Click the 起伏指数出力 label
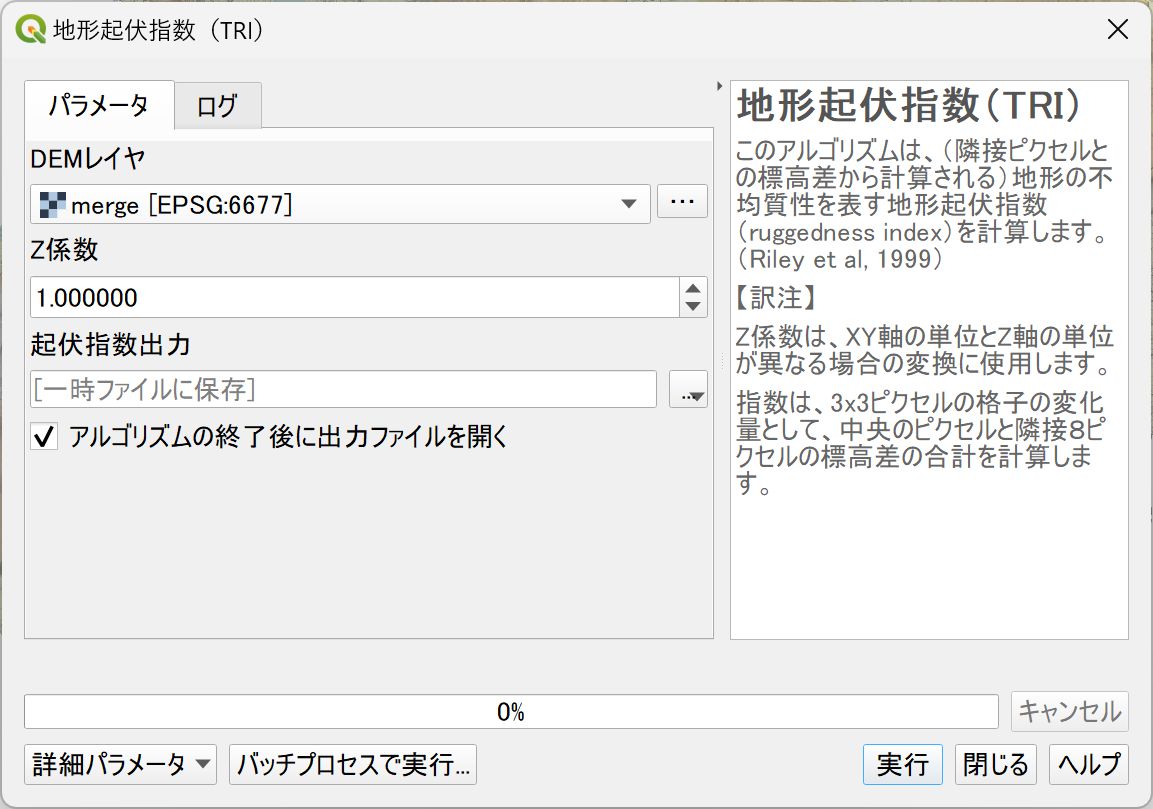The image size is (1153, 809). coord(110,344)
